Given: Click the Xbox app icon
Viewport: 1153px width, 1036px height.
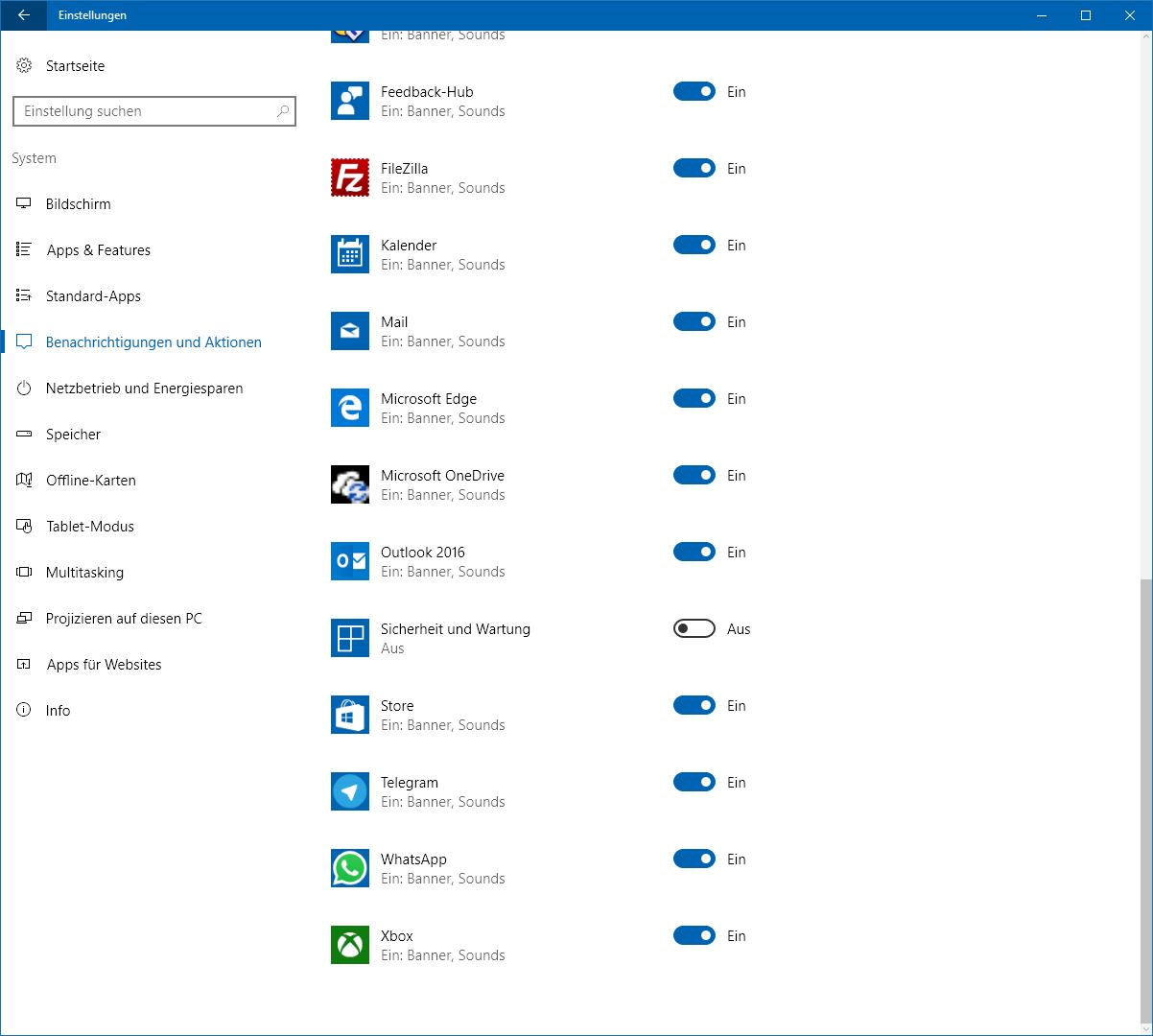Looking at the screenshot, I should click(350, 945).
